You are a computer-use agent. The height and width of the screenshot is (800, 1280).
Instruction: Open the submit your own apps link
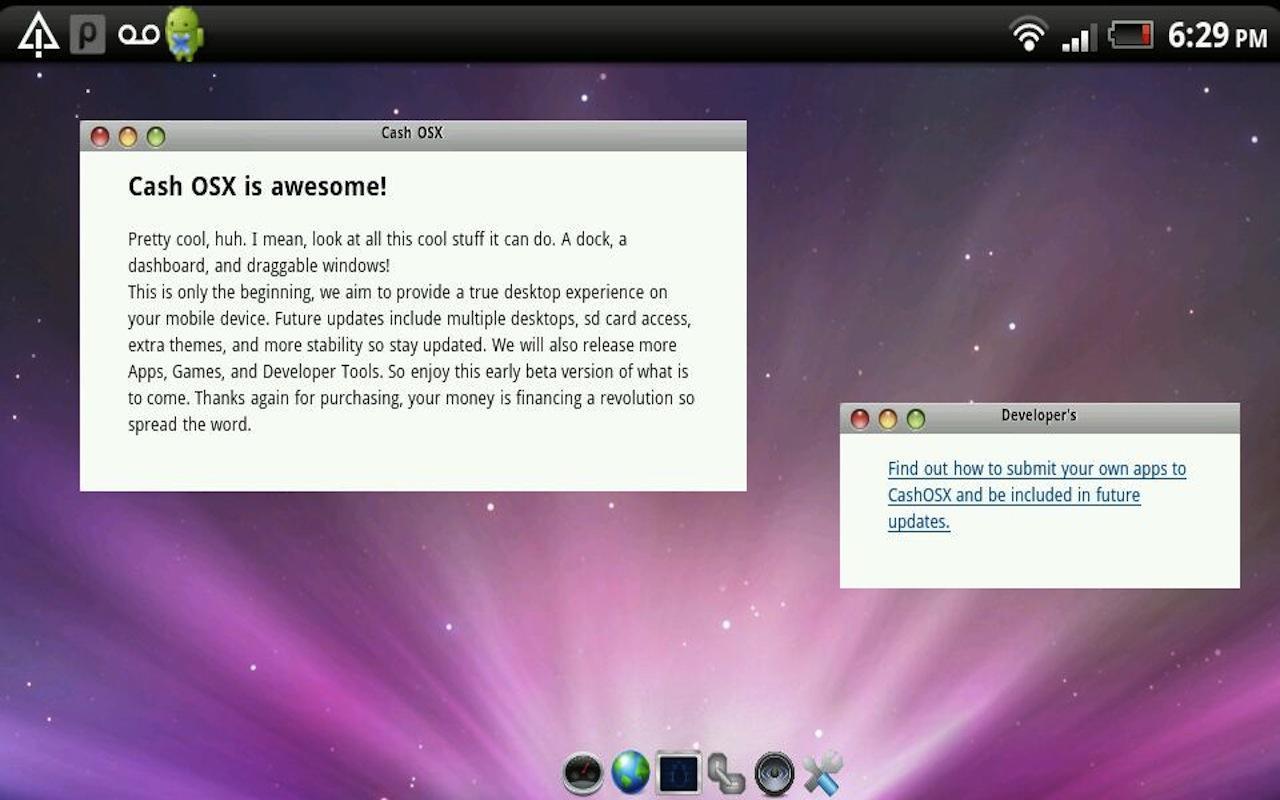coord(1037,495)
